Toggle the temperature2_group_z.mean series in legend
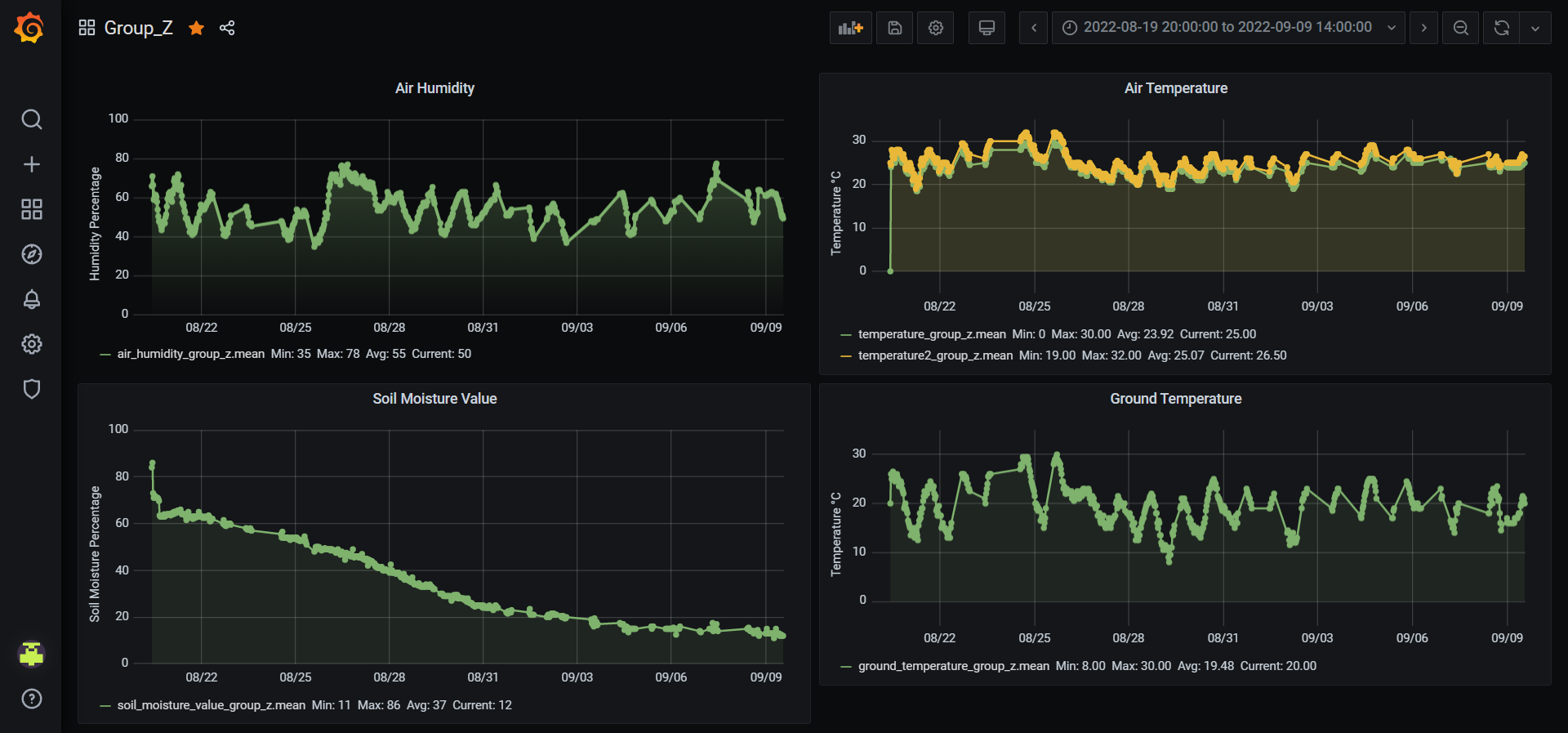This screenshot has height=733, width=1568. tap(935, 355)
